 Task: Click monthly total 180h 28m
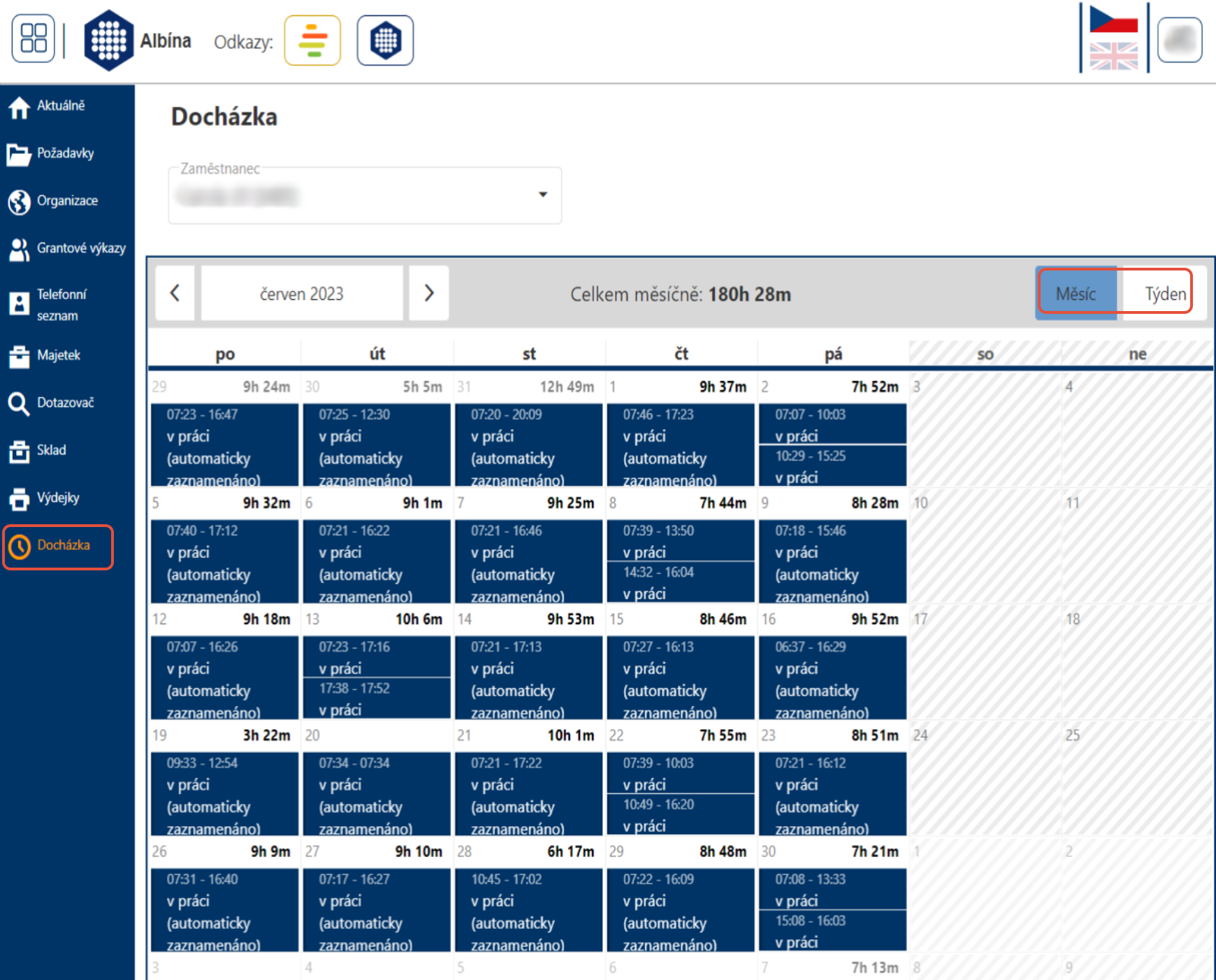[750, 294]
